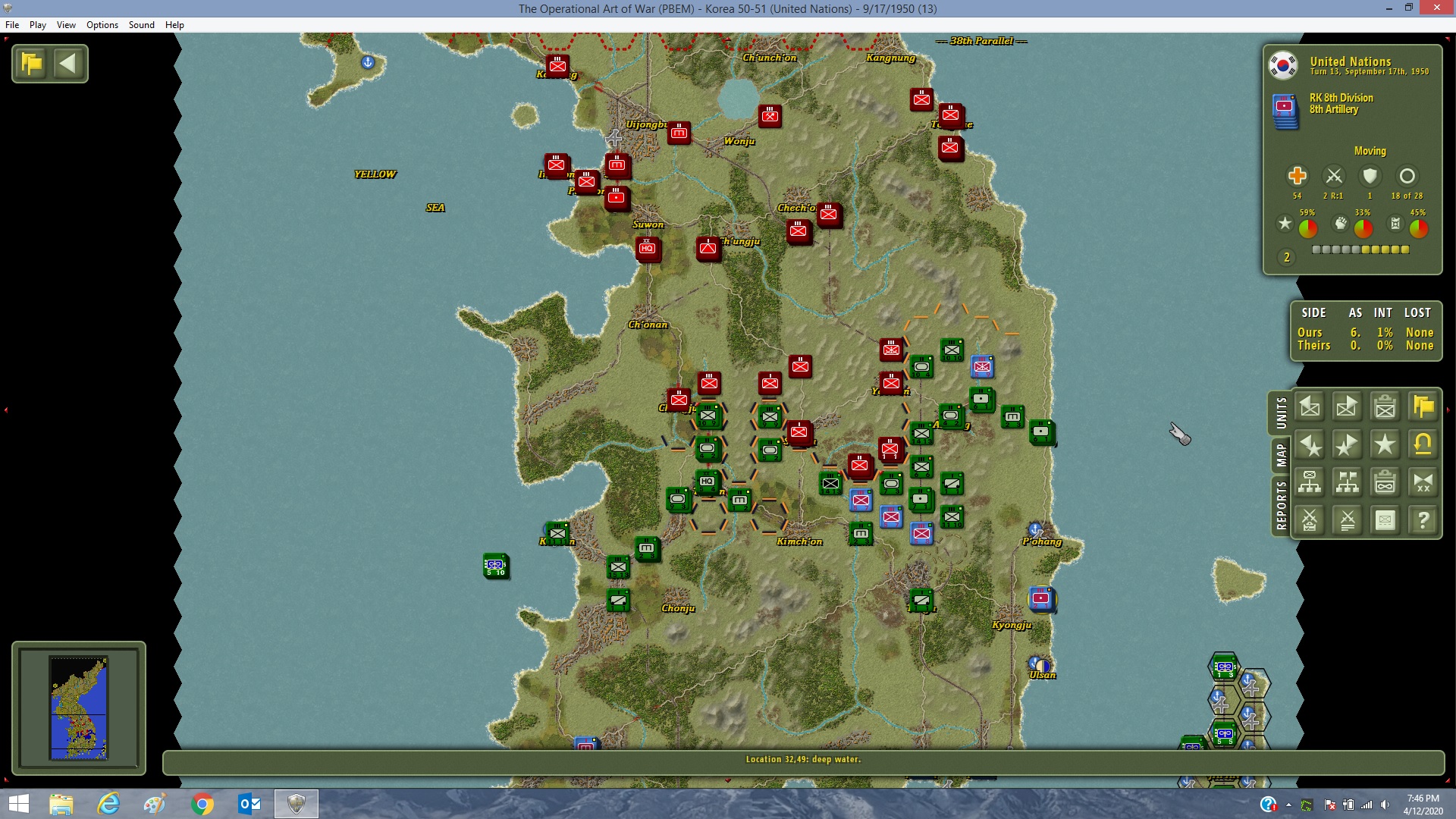Switch to the MAP tab
The height and width of the screenshot is (819, 1456).
1281,455
